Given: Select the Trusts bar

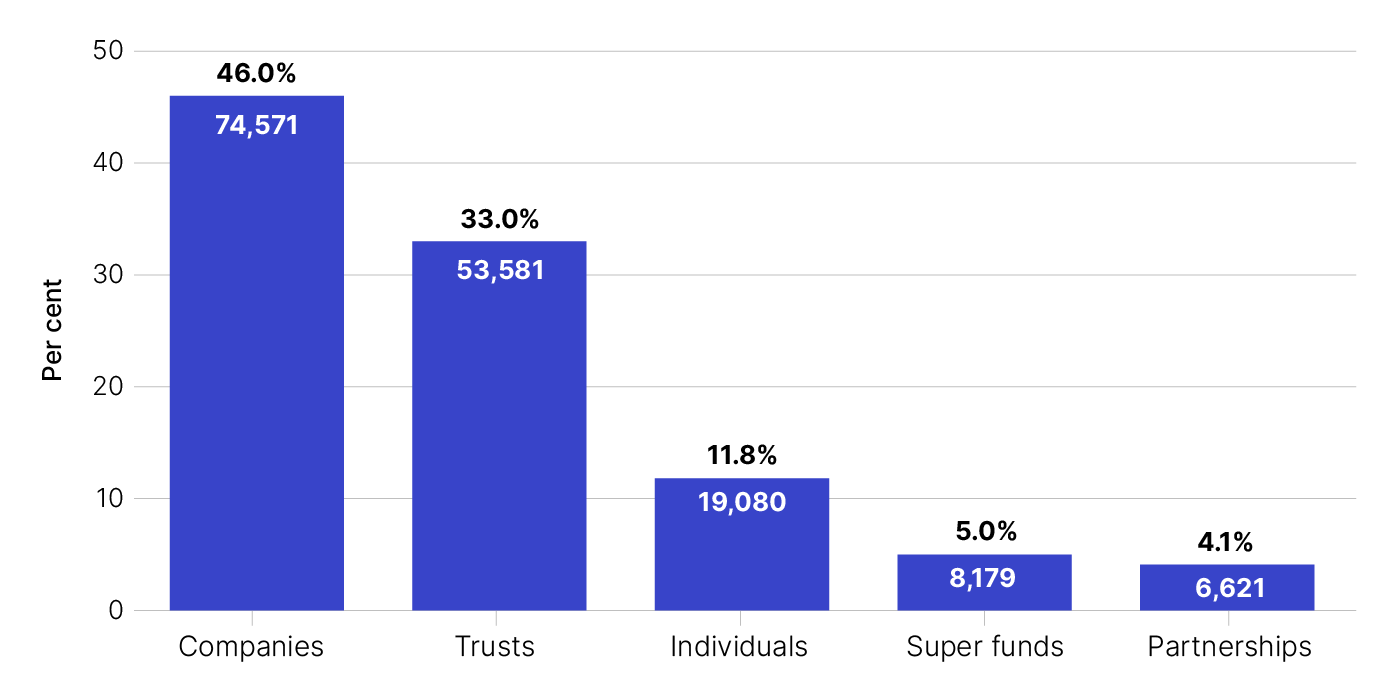Looking at the screenshot, I should coord(499,450).
